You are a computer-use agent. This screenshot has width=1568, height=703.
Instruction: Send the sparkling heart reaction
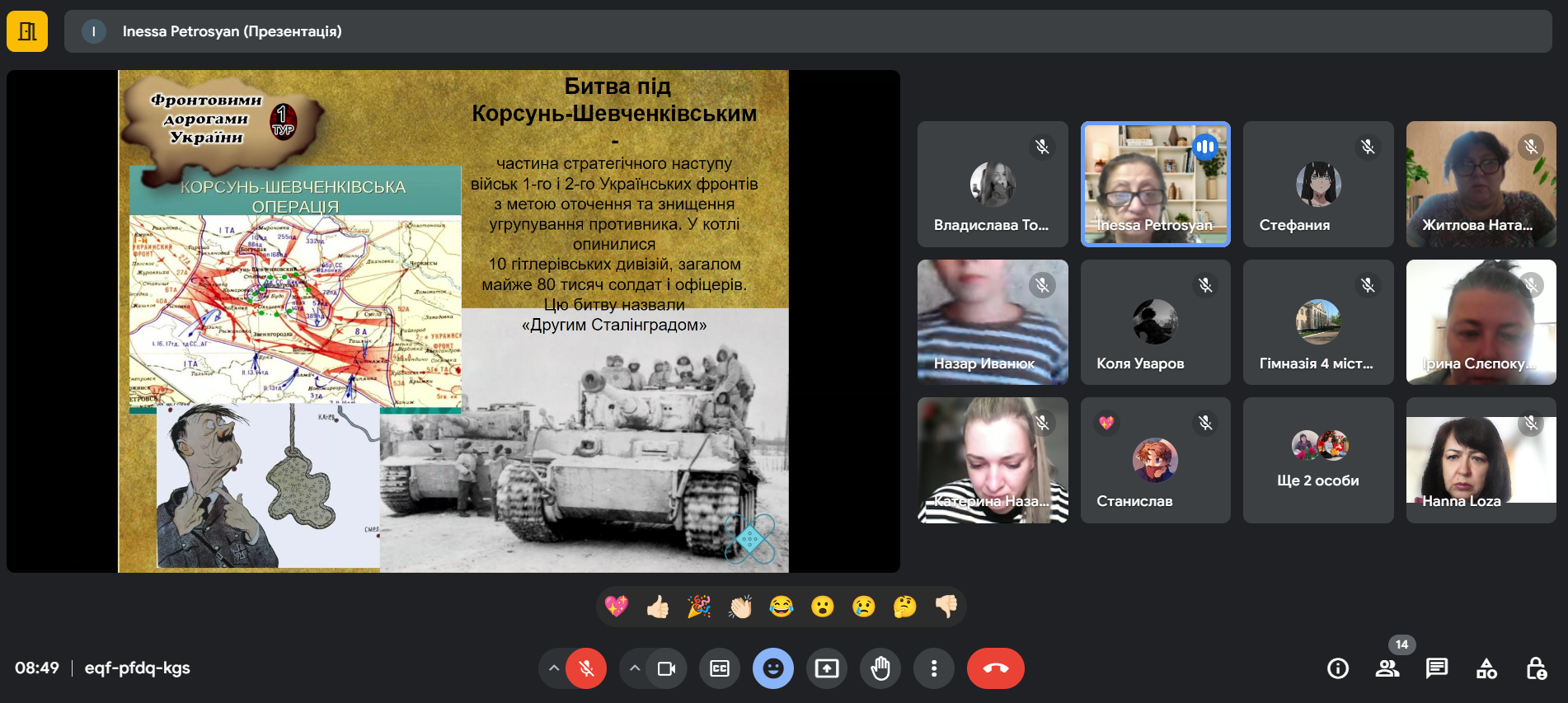point(617,607)
